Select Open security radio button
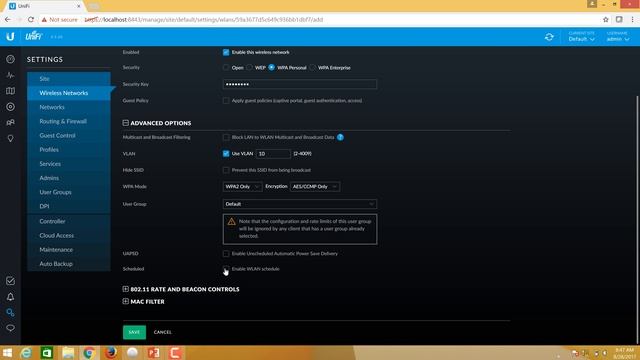The image size is (640, 360). pos(226,67)
